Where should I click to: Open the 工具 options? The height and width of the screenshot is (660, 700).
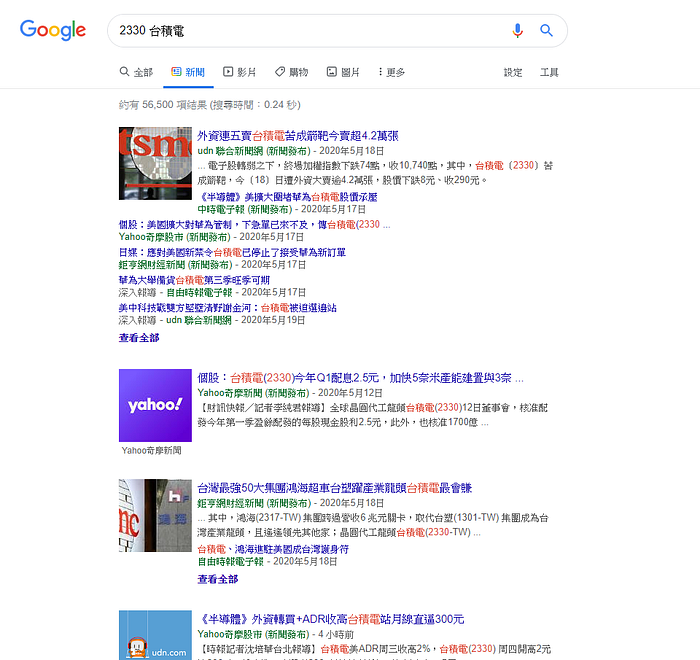(549, 72)
